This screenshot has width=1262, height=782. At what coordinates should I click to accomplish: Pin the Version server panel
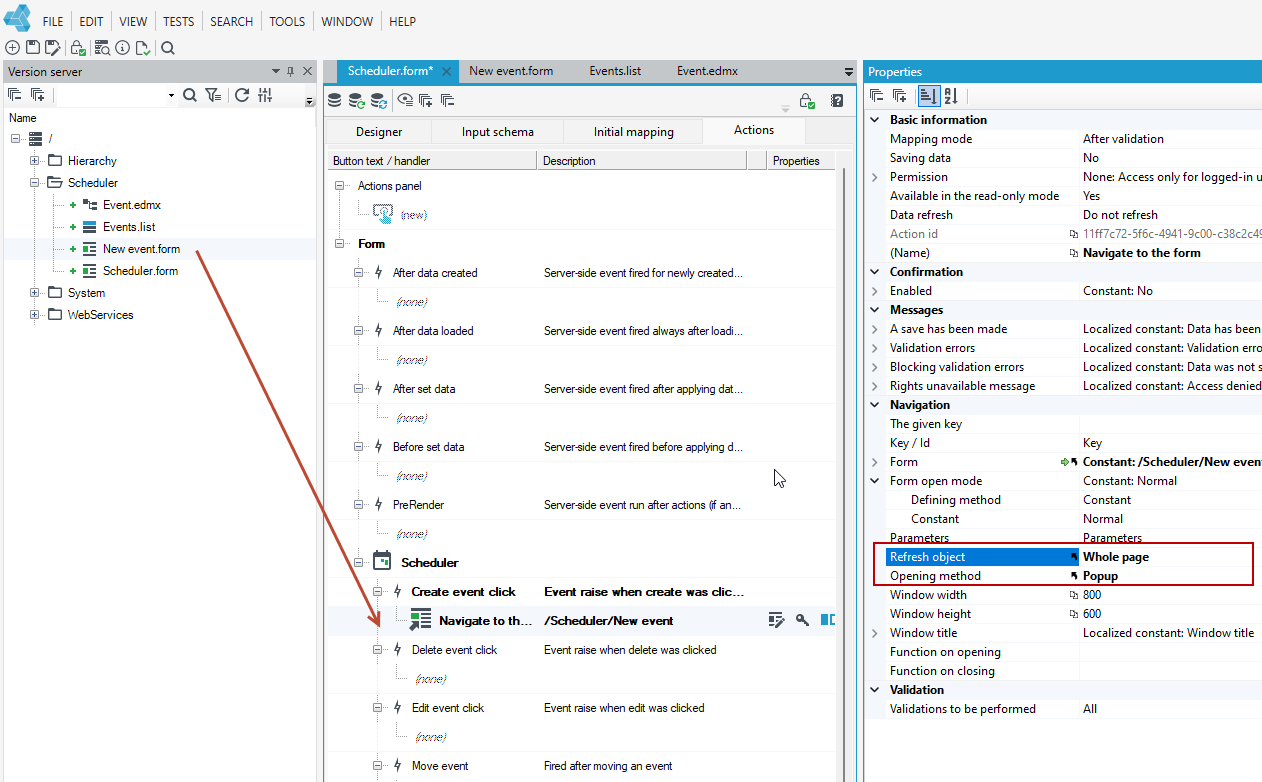pos(291,71)
